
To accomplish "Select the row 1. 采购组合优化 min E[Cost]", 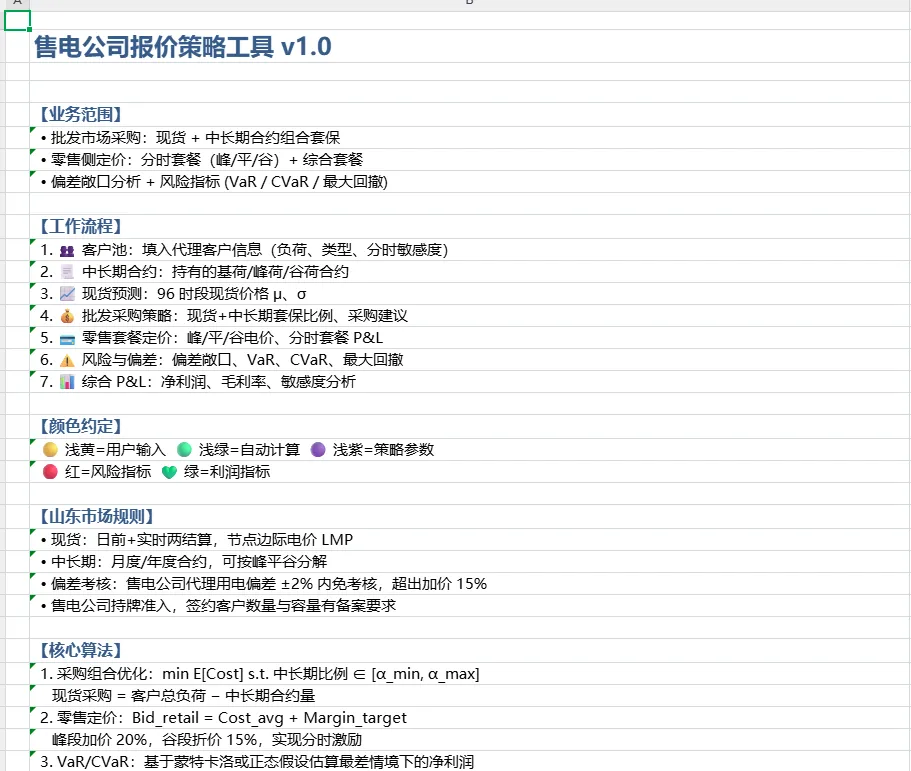I will click(469, 673).
